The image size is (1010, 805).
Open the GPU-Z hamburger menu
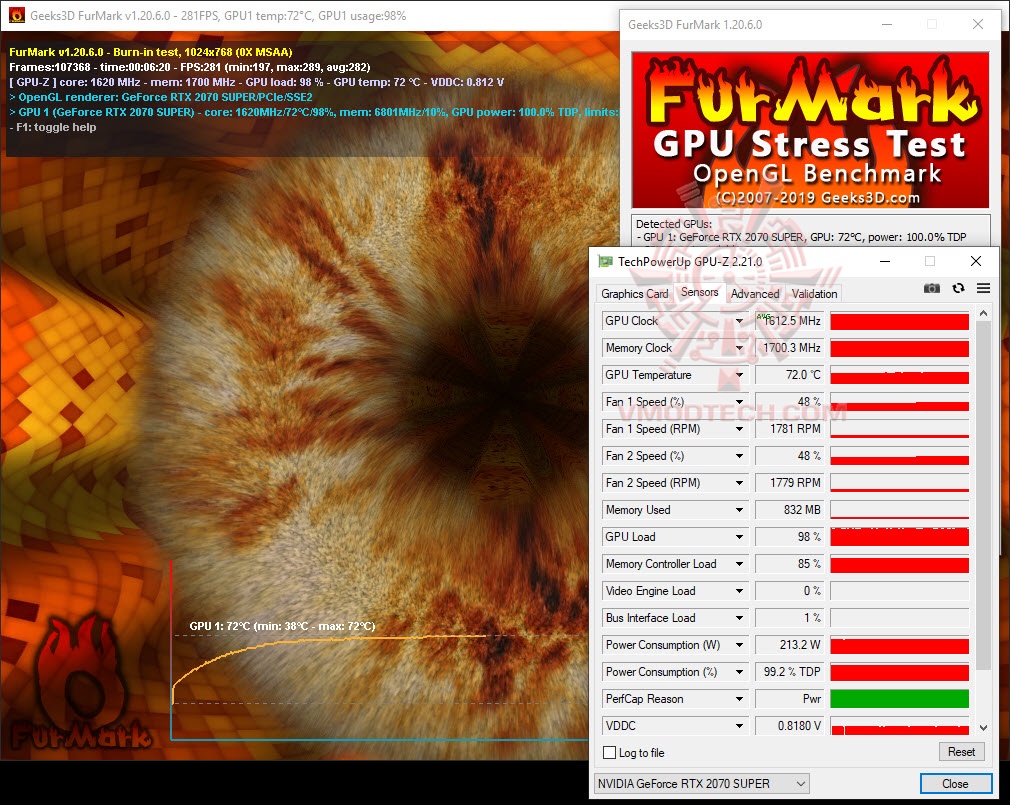[x=983, y=288]
